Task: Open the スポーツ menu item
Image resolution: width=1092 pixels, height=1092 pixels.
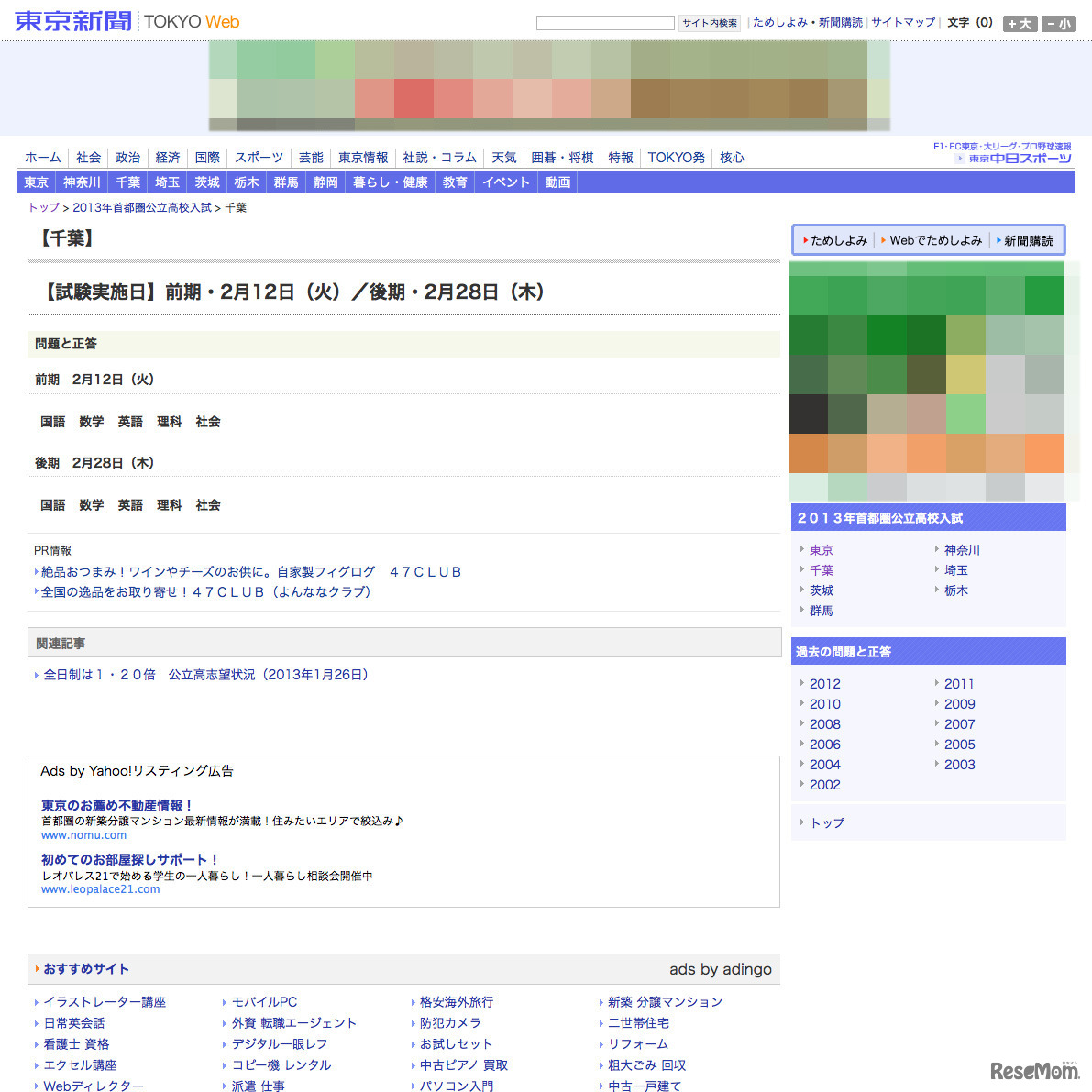Action: point(259,158)
